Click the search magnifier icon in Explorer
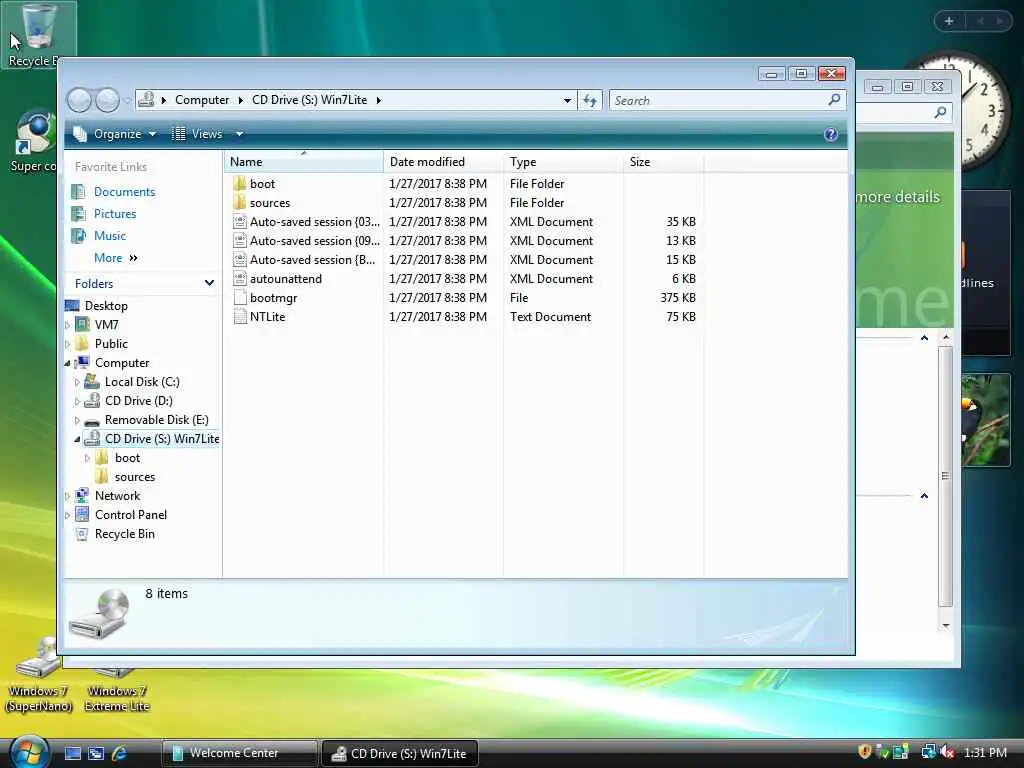The height and width of the screenshot is (768, 1024). click(x=834, y=100)
